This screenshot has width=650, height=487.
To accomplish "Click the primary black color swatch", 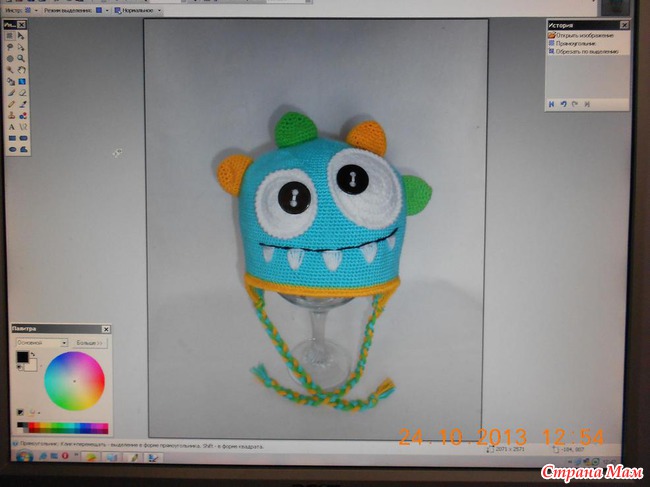I will click(x=21, y=356).
